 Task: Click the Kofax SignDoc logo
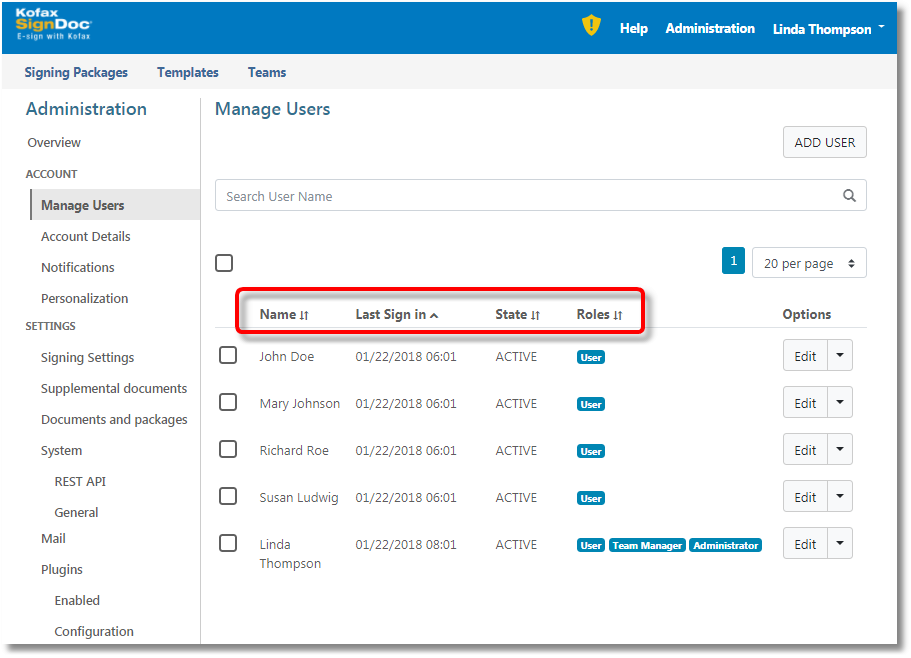tap(53, 25)
